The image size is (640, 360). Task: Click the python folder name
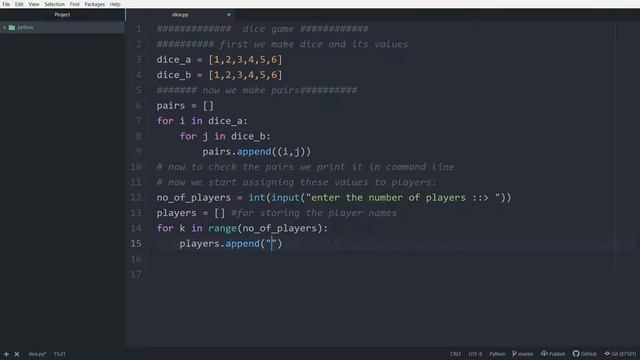pyautogui.click(x=25, y=27)
